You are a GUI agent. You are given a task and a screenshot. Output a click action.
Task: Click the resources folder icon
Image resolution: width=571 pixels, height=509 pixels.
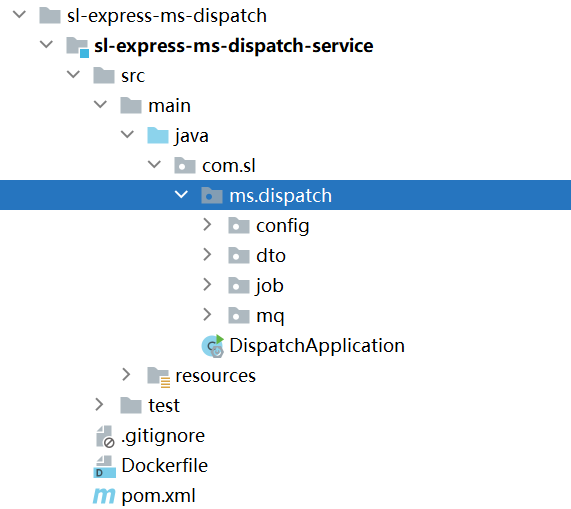pos(158,376)
